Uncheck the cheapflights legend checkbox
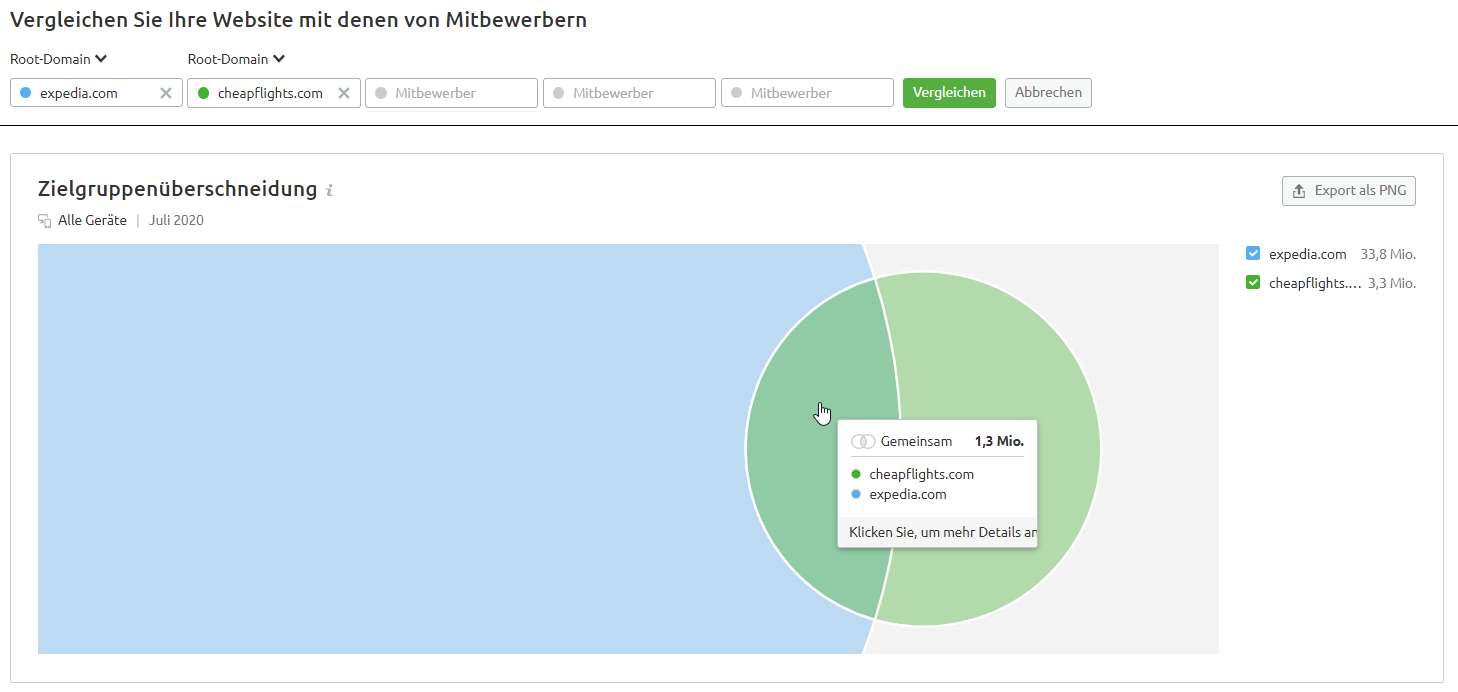 coord(1253,282)
